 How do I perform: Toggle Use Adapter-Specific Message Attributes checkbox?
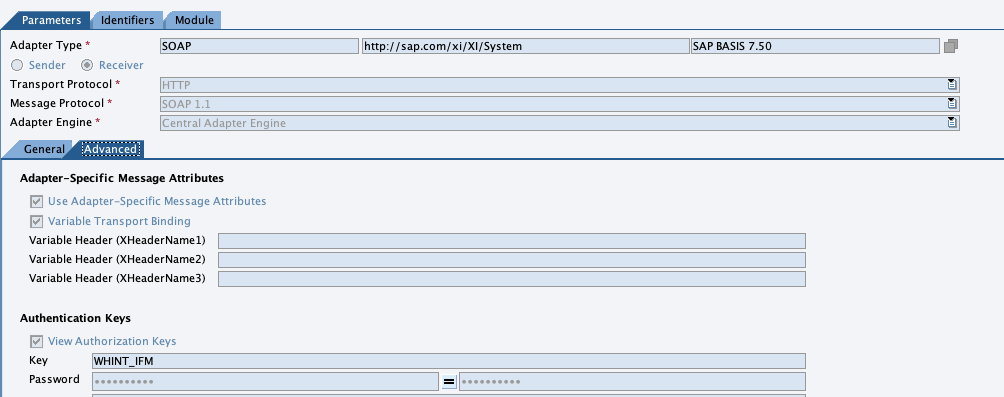pos(36,202)
